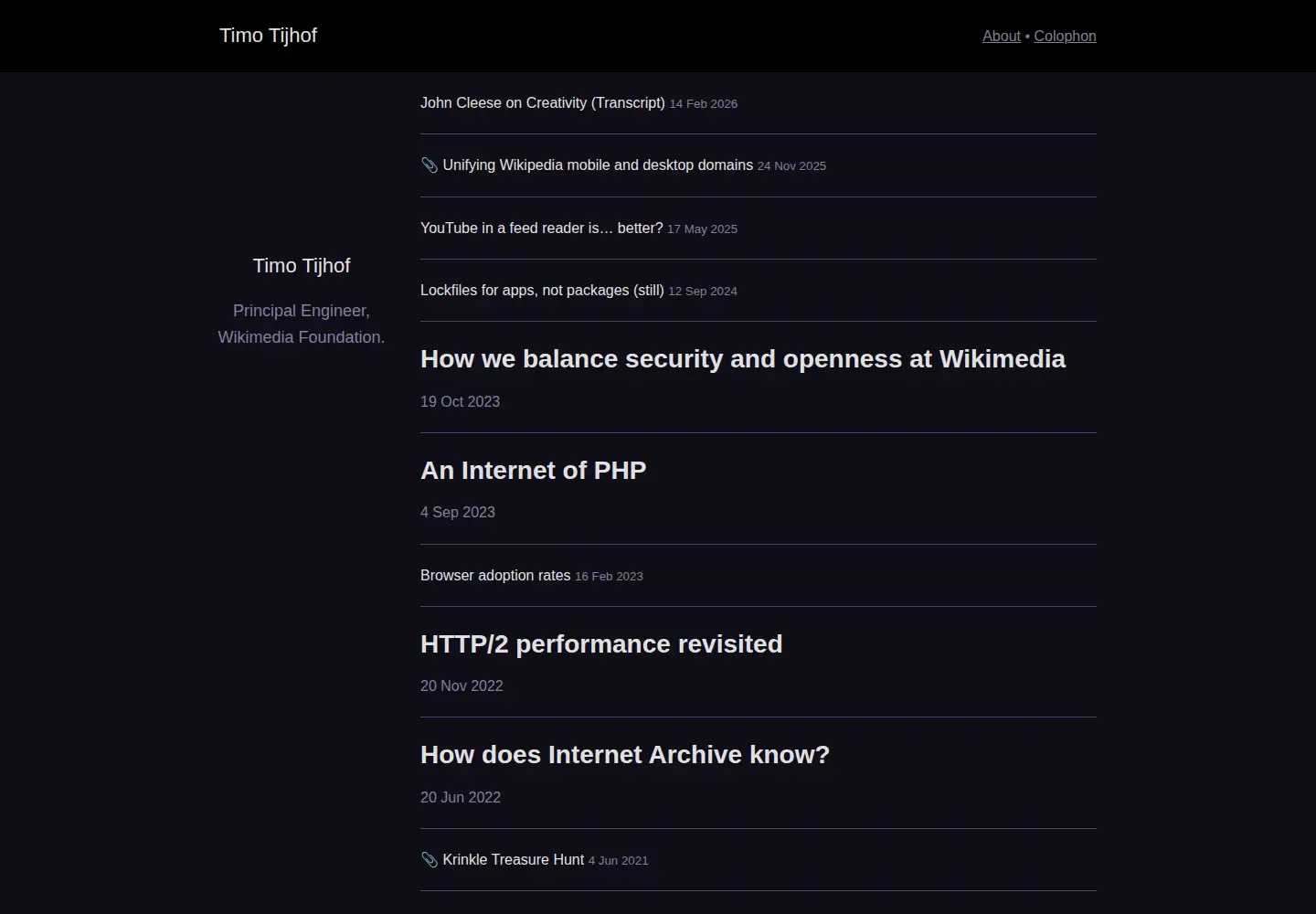This screenshot has height=914, width=1316.
Task: Click the 4 Sep 2023 date
Action: click(457, 512)
